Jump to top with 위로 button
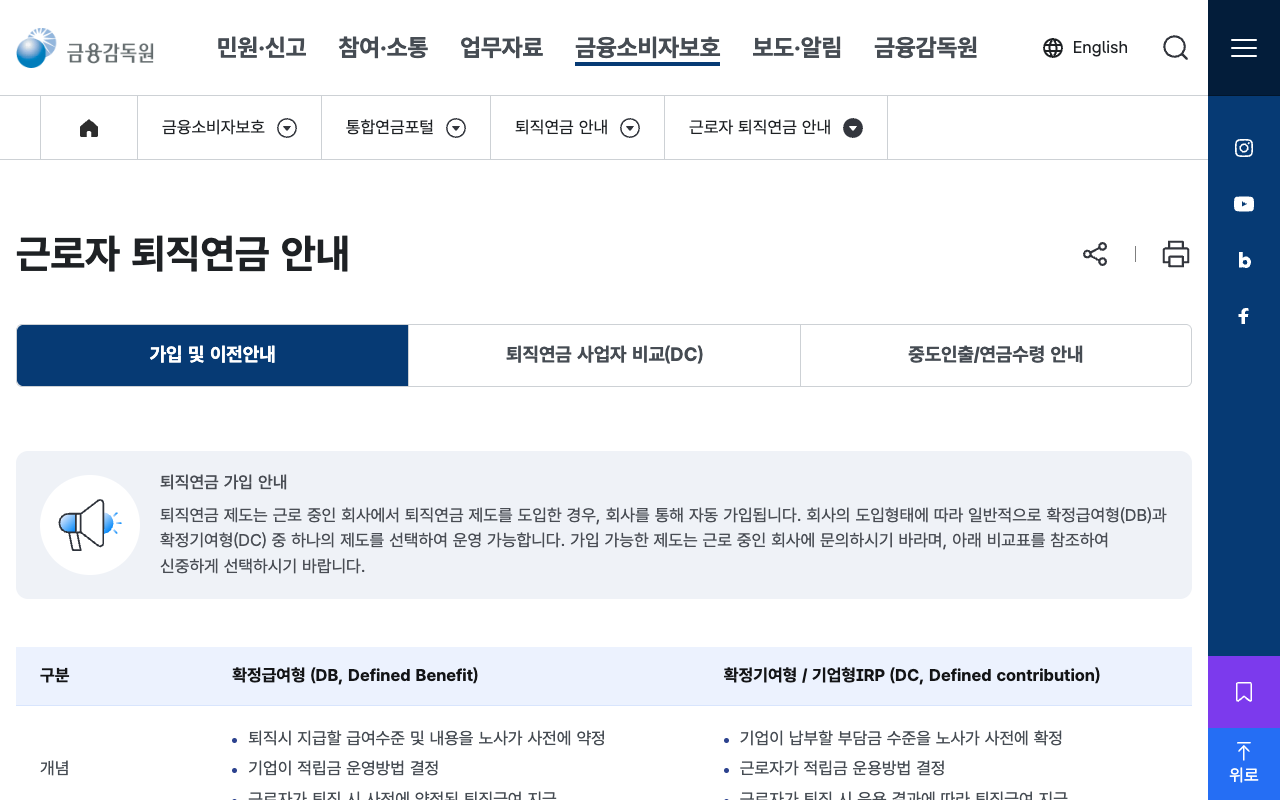 (x=1244, y=764)
